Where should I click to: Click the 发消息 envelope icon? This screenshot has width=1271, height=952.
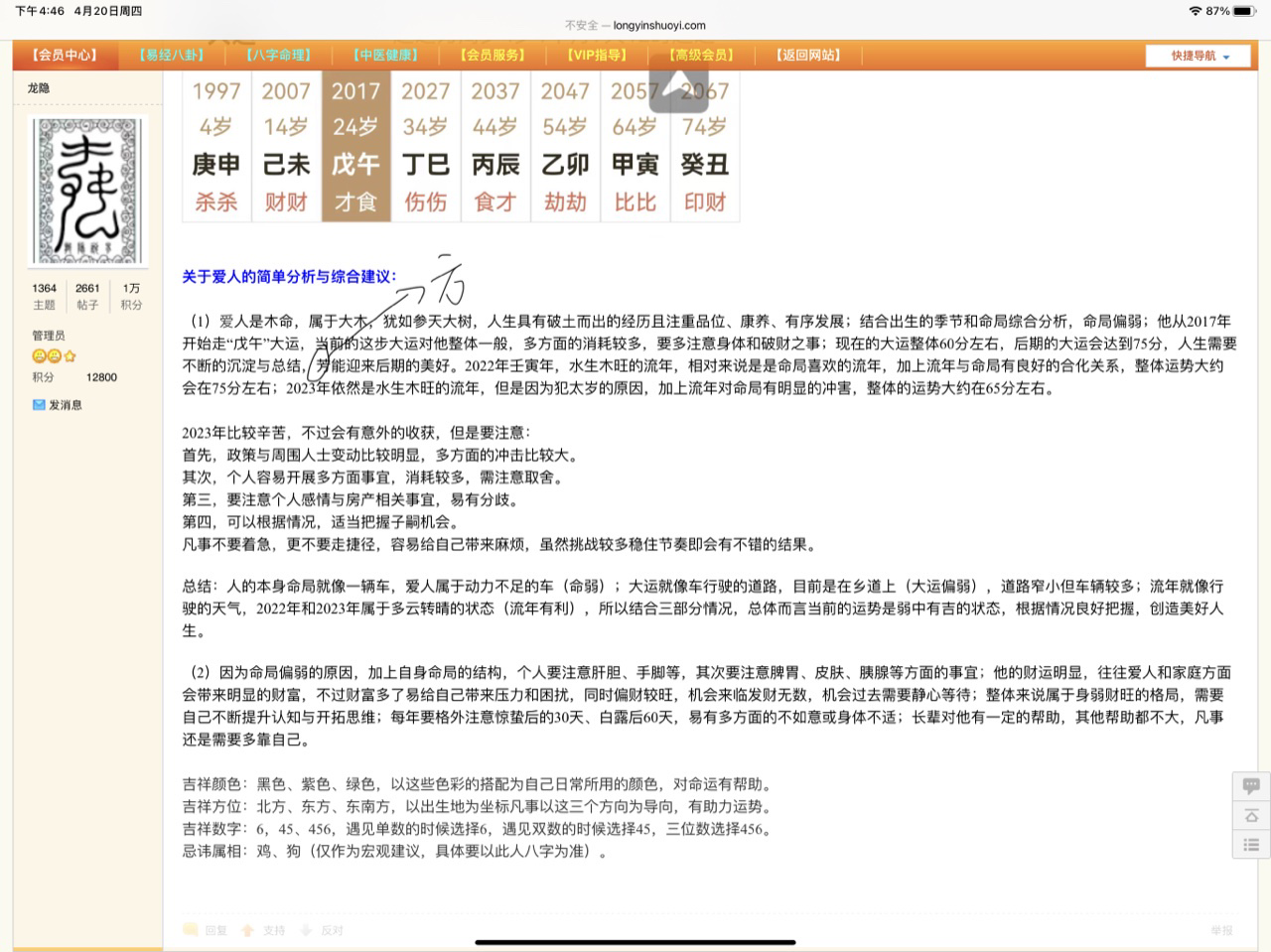(x=39, y=405)
